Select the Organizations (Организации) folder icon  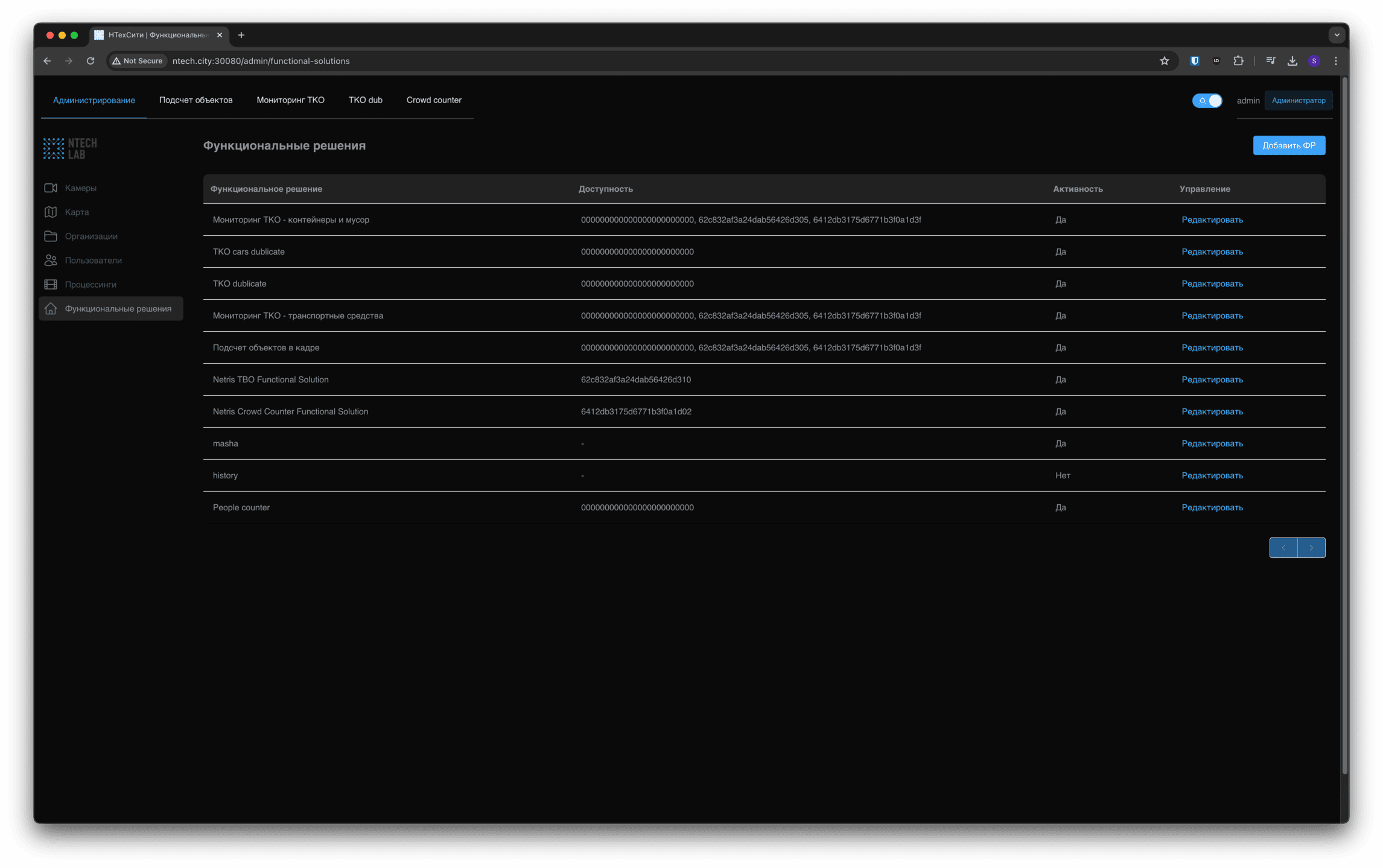click(x=51, y=236)
